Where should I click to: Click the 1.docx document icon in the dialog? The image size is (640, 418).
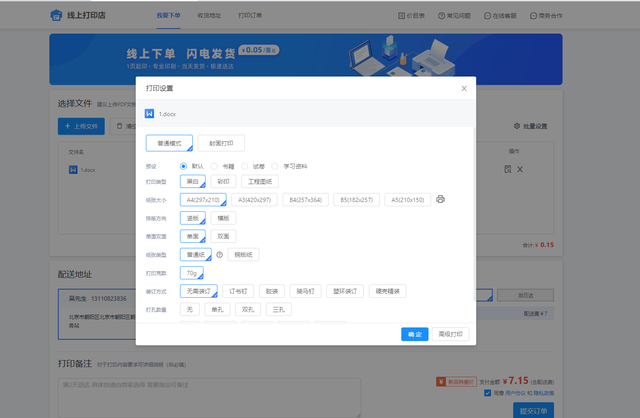[x=150, y=114]
